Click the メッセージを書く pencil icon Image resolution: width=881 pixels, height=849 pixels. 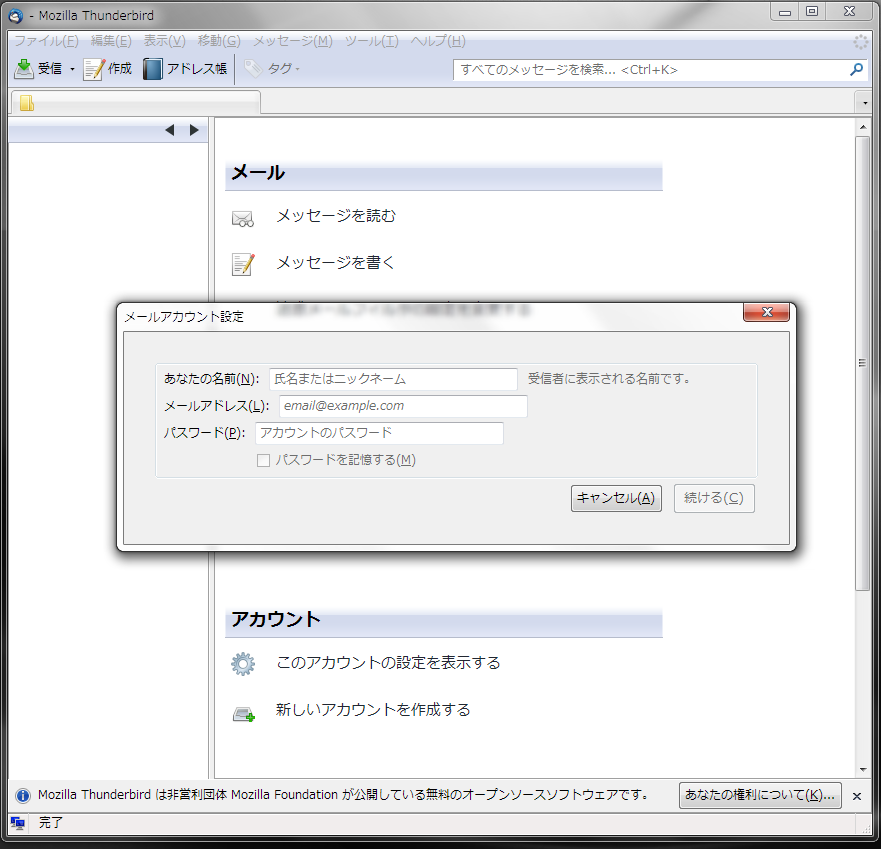(243, 264)
